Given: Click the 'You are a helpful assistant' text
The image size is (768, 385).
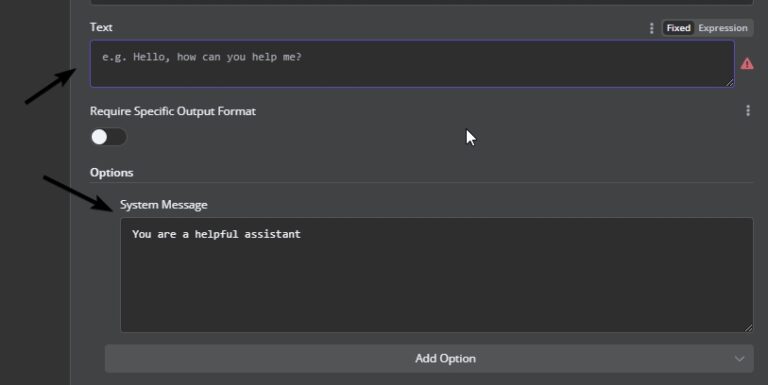Looking at the screenshot, I should click(216, 234).
